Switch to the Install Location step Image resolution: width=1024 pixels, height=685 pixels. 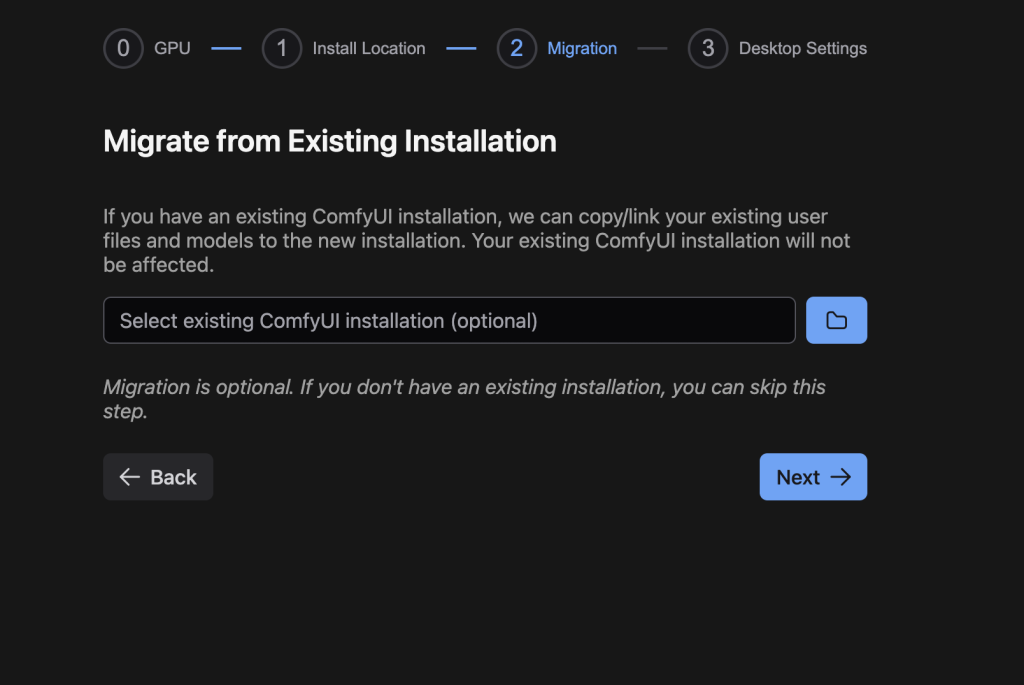[x=368, y=48]
